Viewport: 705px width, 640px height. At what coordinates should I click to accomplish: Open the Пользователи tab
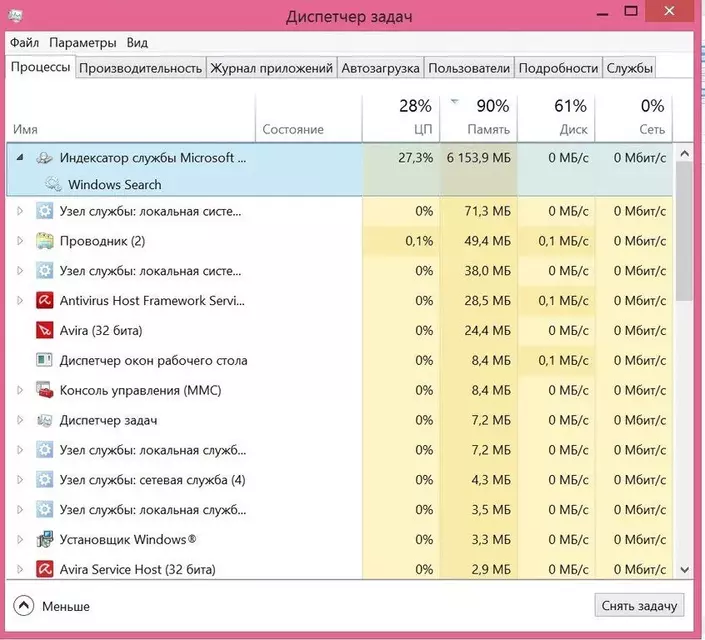click(469, 68)
